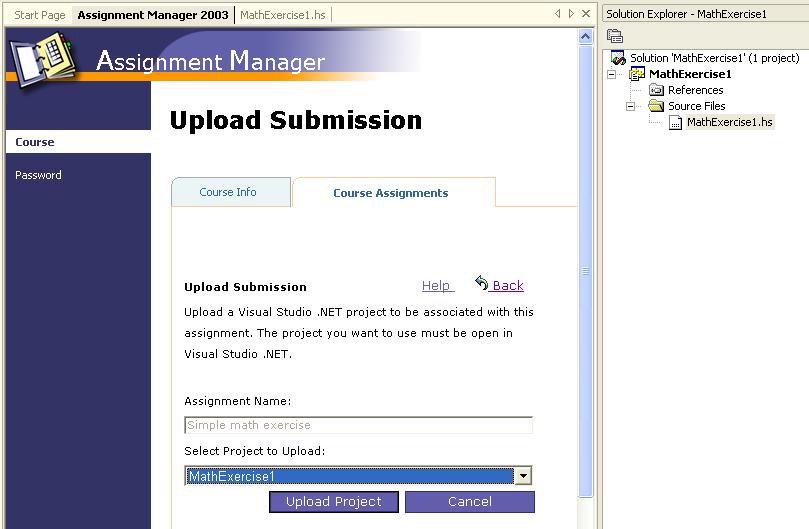Click the MathExercise1 project icon
Screen dimensions: 809x529
pos(637,74)
